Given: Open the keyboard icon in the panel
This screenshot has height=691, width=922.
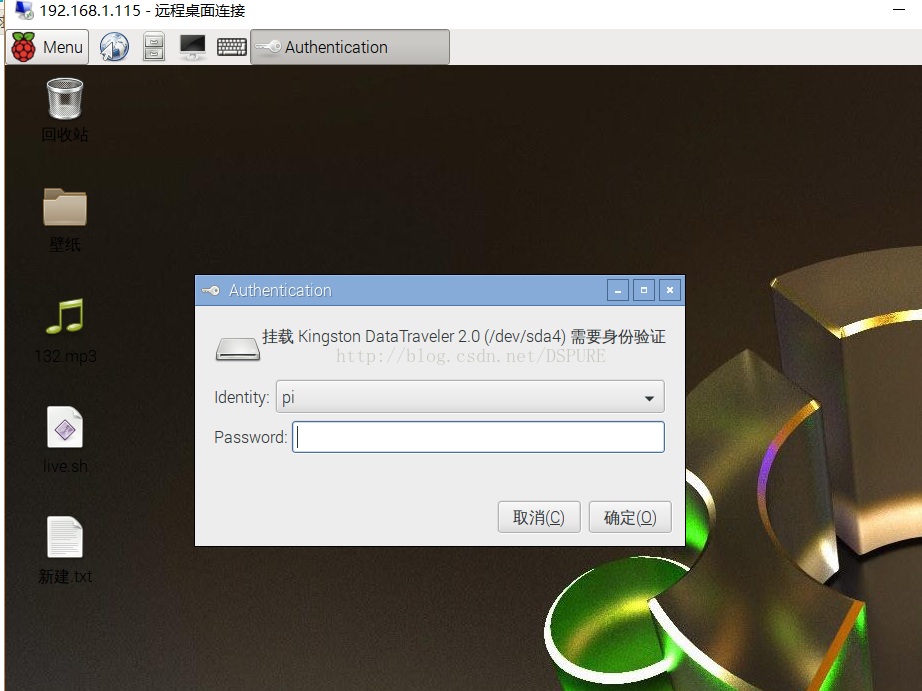Looking at the screenshot, I should 232,47.
